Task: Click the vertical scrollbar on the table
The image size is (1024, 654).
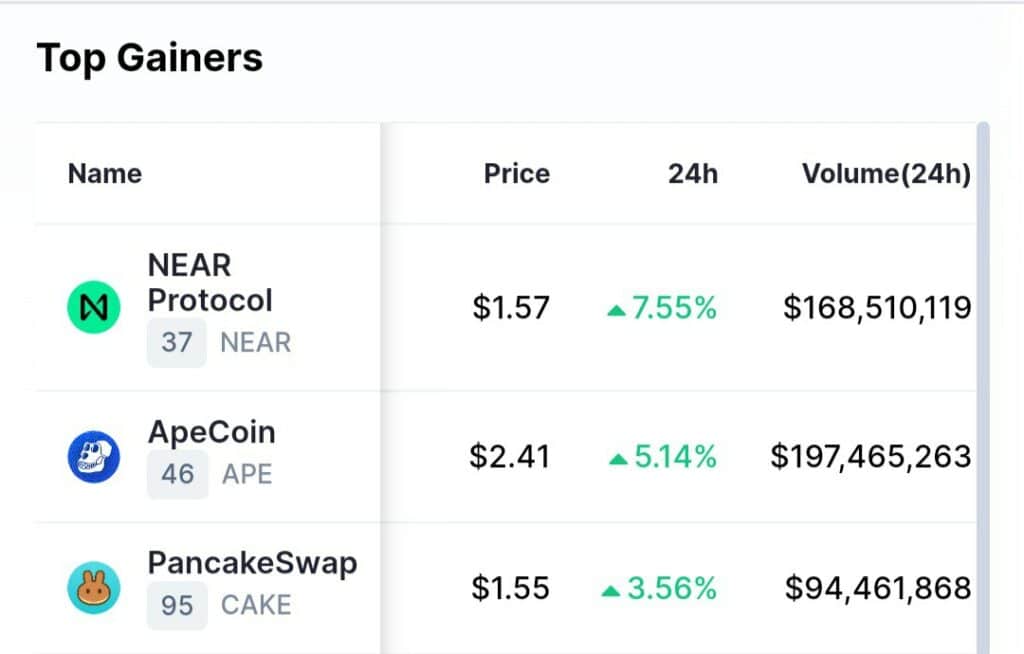Action: click(983, 387)
